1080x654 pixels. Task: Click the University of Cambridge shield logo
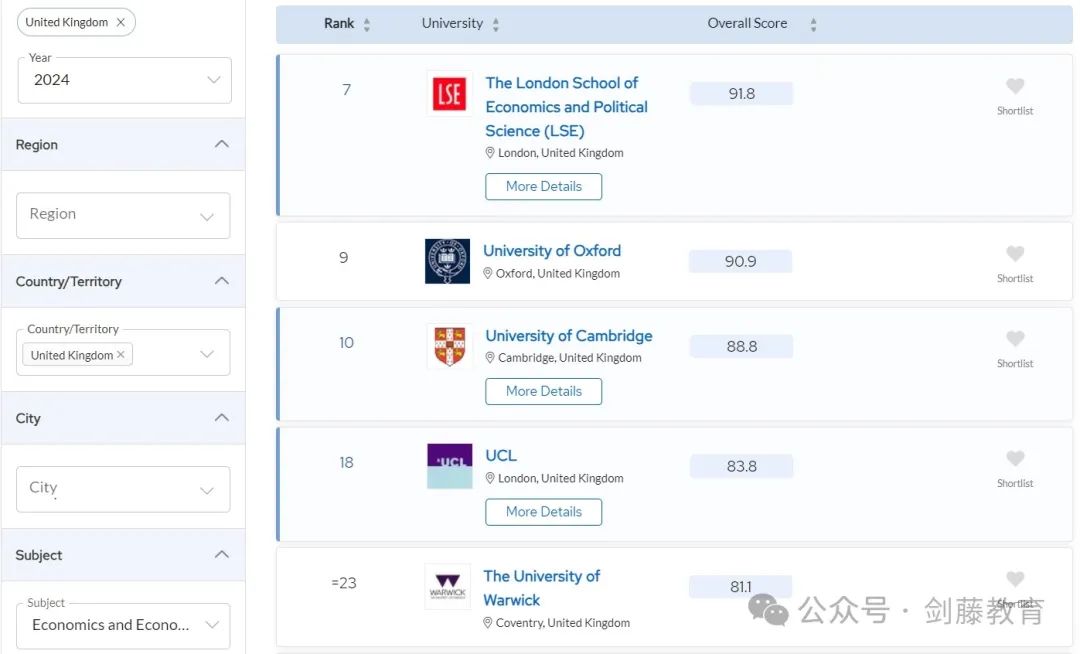click(x=449, y=346)
